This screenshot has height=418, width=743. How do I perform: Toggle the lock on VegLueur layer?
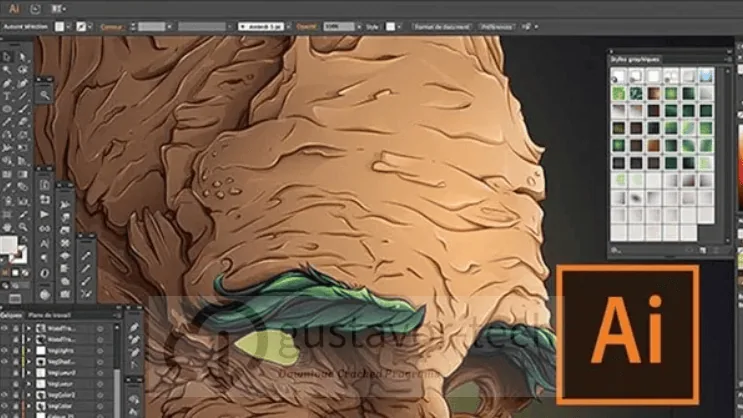(16, 384)
